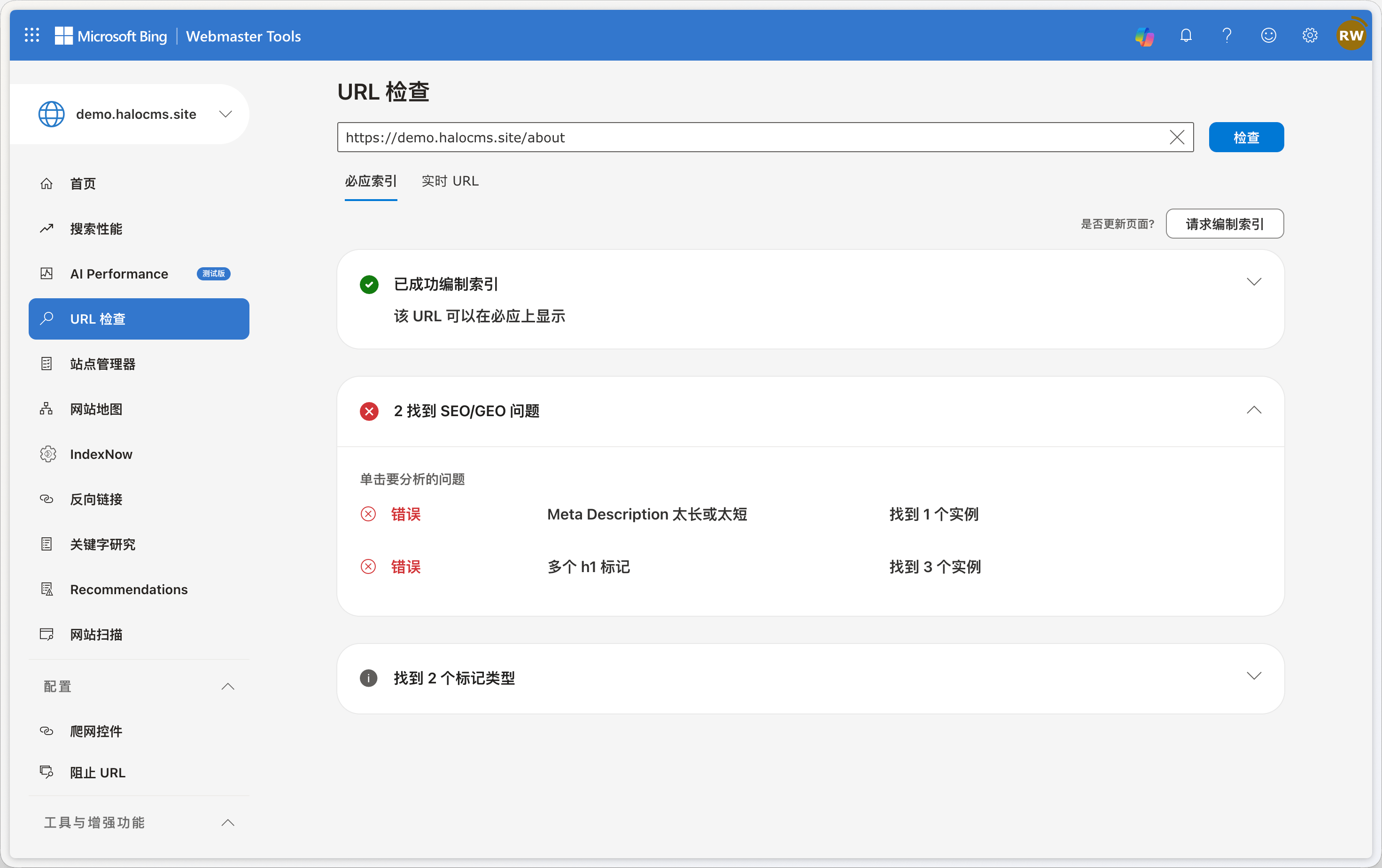
Task: Click the globe icon beside demo.halocms.site
Action: coord(51,114)
